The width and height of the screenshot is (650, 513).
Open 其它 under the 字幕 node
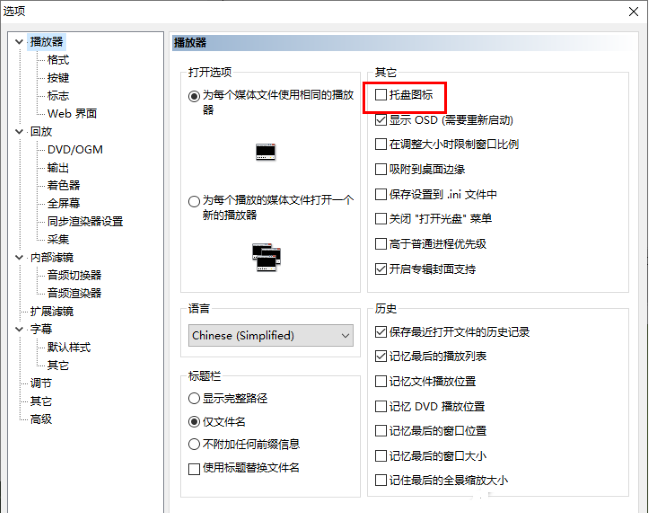click(x=58, y=365)
